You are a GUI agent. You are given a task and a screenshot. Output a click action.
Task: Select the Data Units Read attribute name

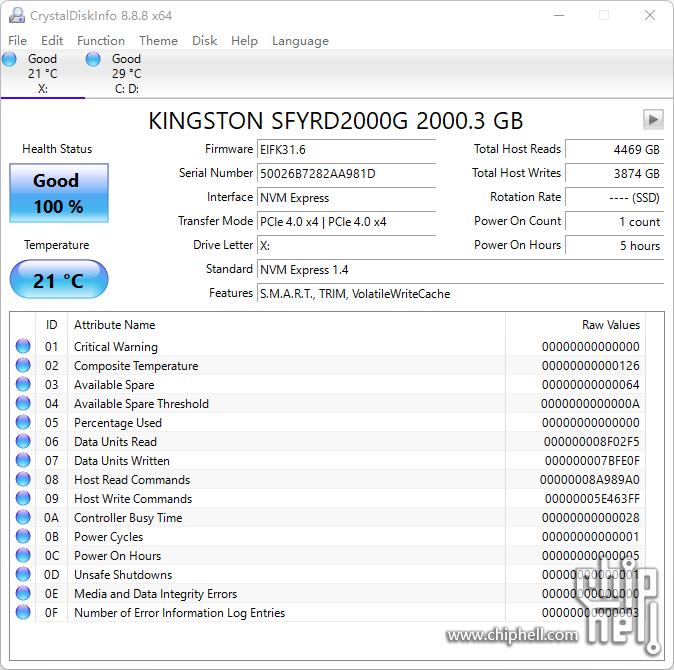115,442
